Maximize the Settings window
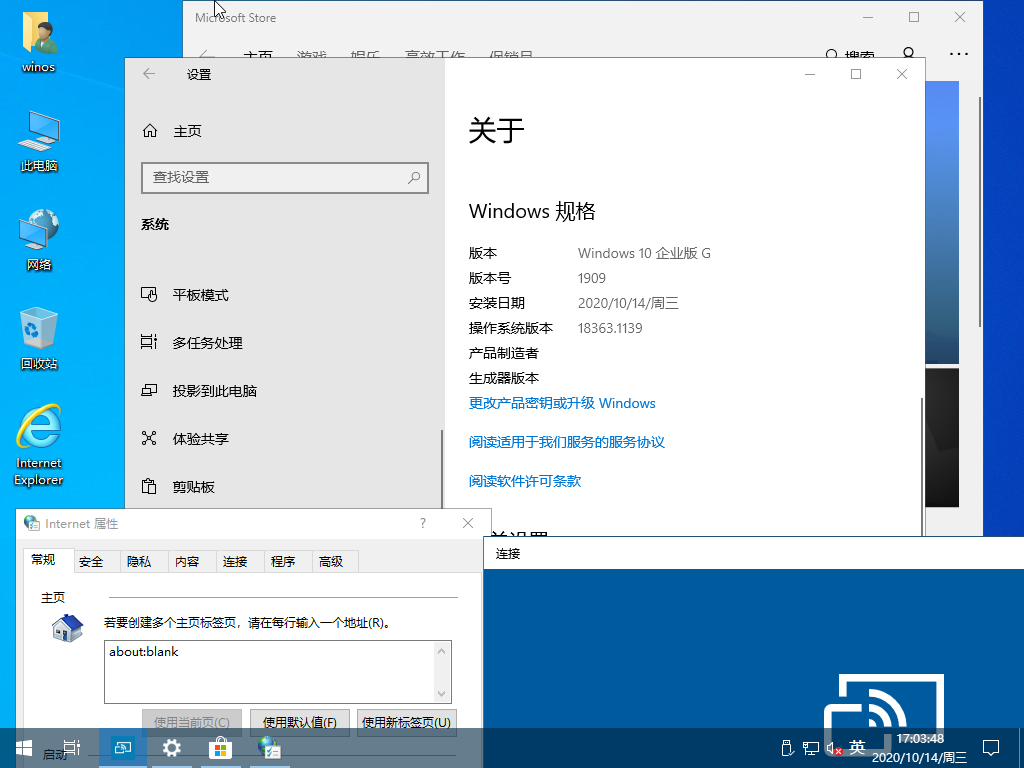The height and width of the screenshot is (768, 1024). tap(856, 74)
